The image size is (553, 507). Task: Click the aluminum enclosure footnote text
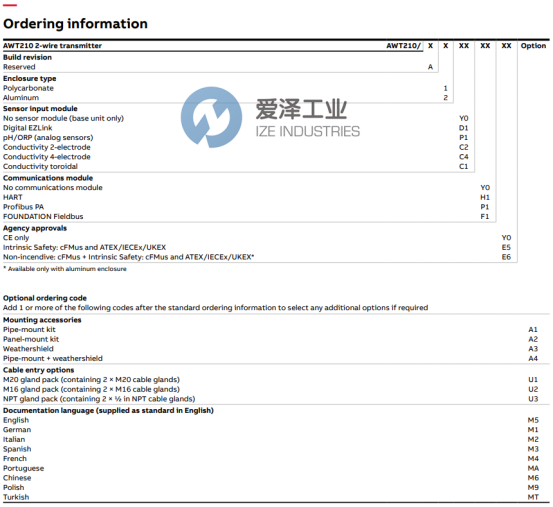65,269
